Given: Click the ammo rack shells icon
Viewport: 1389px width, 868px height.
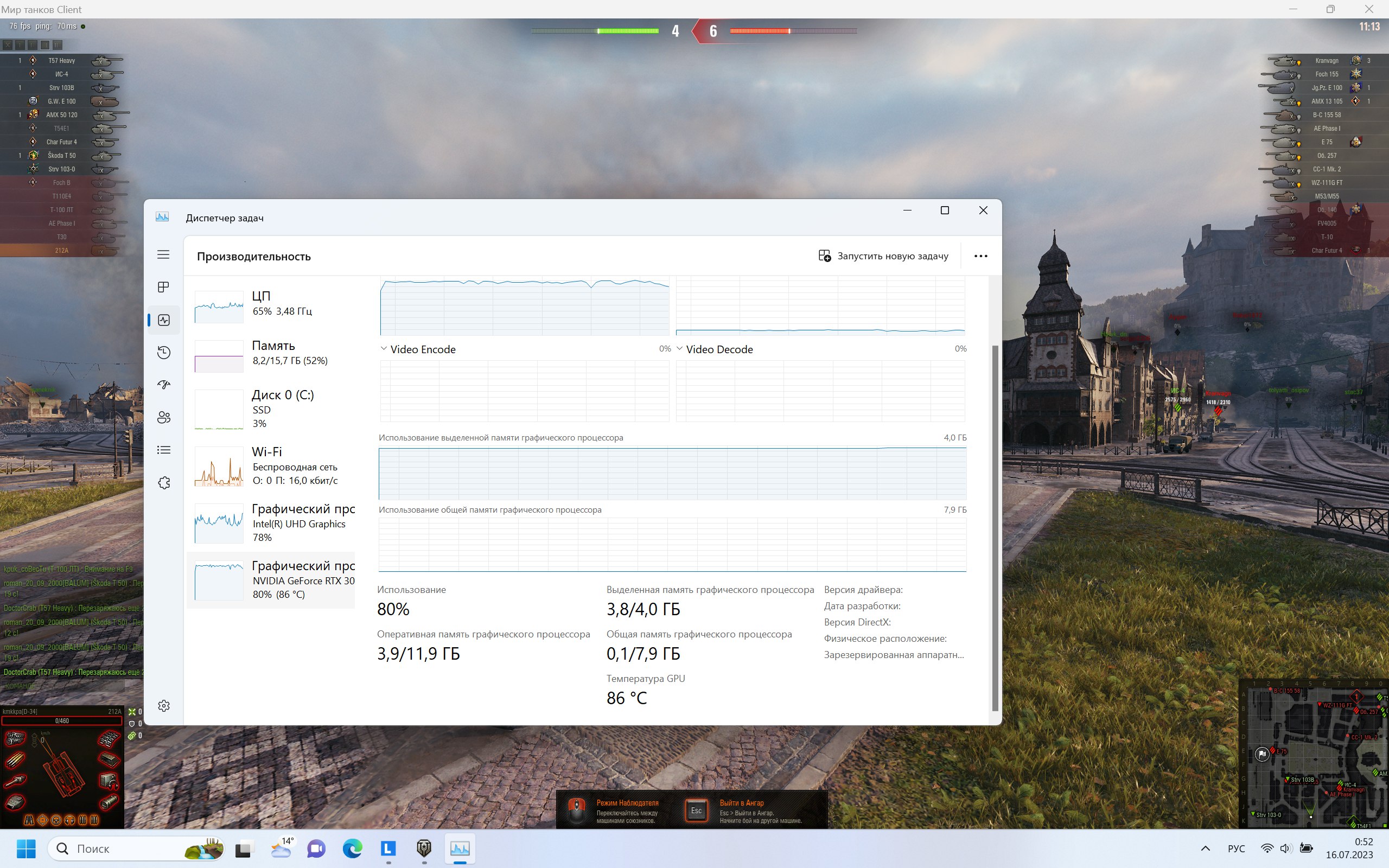Looking at the screenshot, I should pyautogui.click(x=15, y=761).
